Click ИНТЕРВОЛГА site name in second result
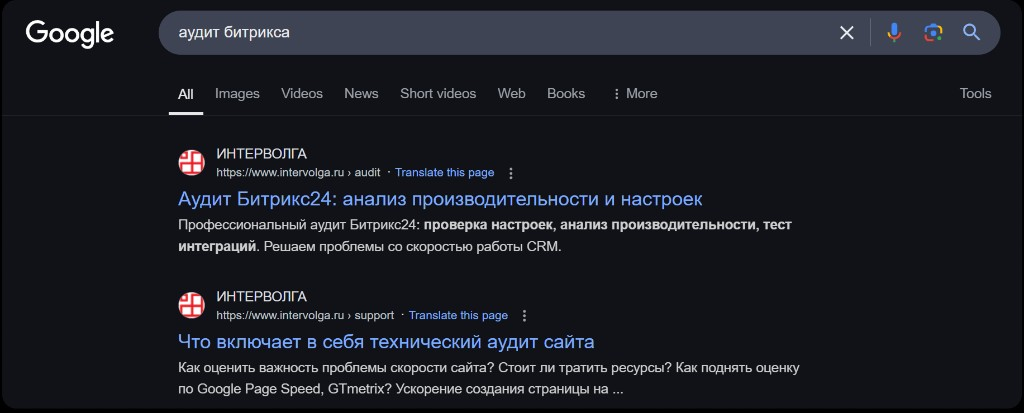 (261, 297)
